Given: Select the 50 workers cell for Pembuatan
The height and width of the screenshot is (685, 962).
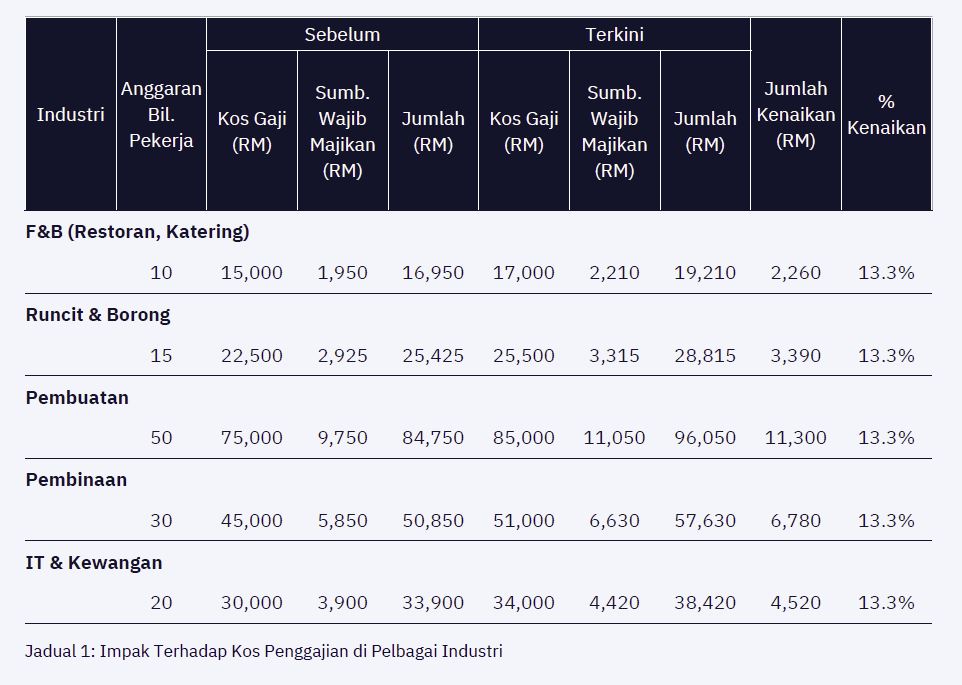Looking at the screenshot, I should pos(161,438).
